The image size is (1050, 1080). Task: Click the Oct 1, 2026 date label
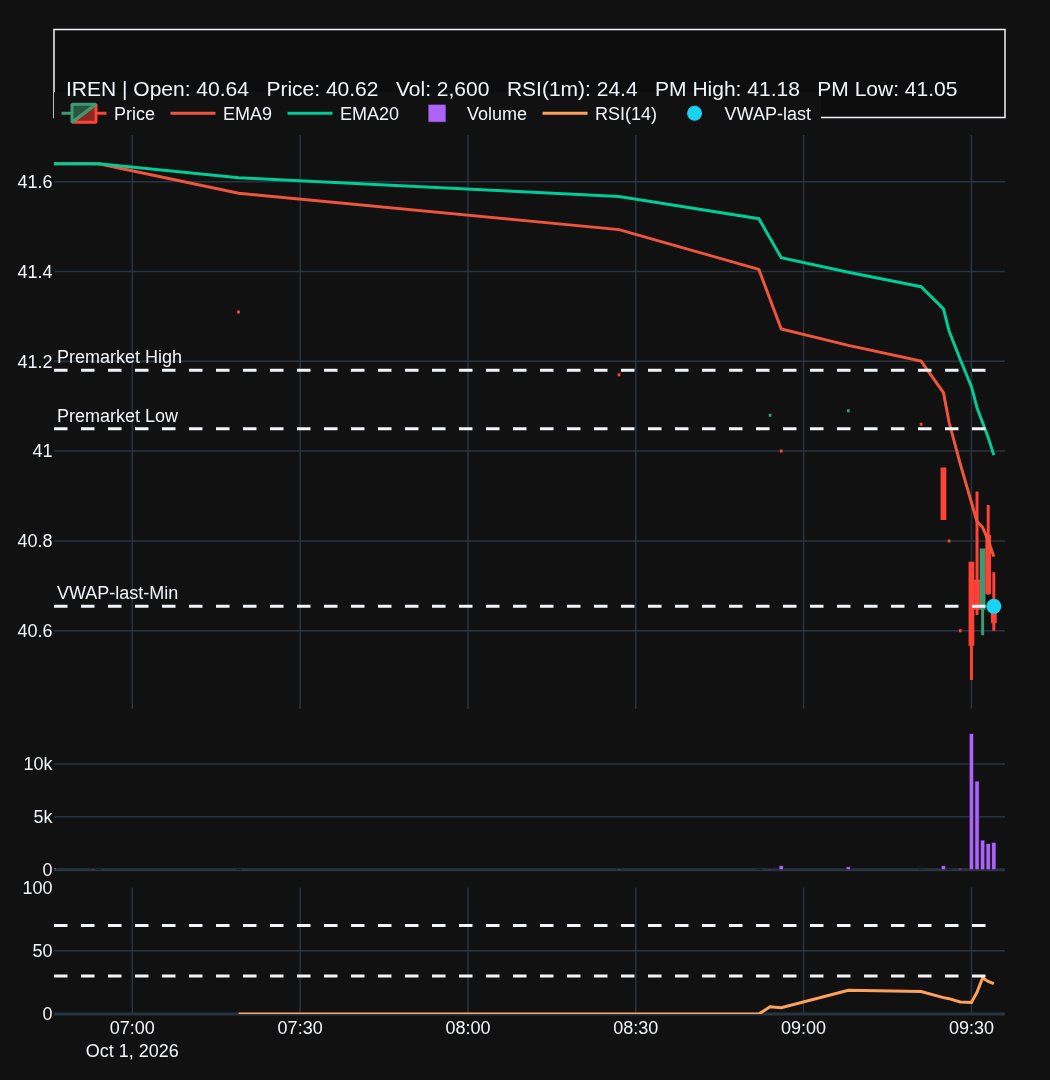tap(132, 1050)
